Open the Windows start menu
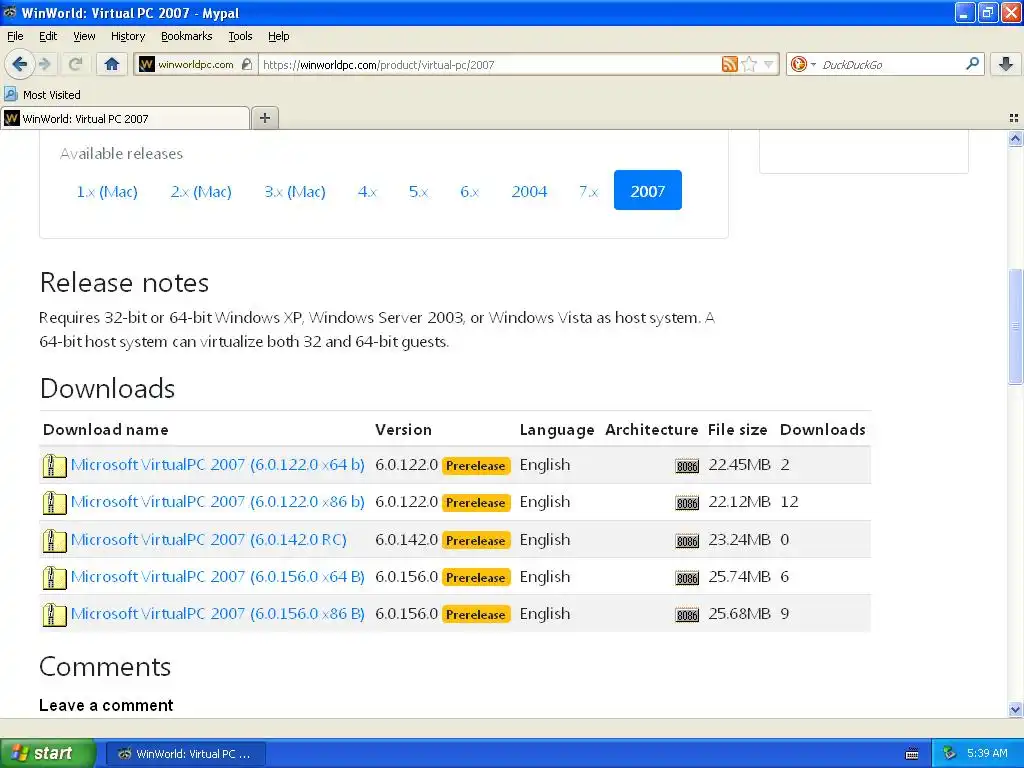 click(48, 753)
